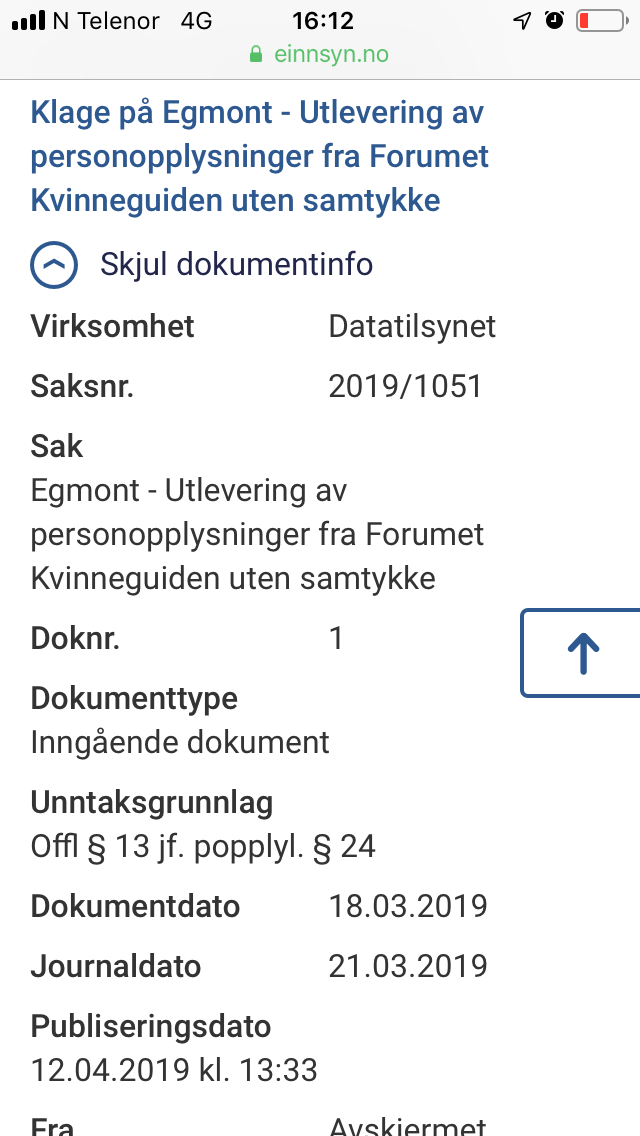
Task: Tap the Inngående dokument type value
Action: pyautogui.click(x=180, y=742)
